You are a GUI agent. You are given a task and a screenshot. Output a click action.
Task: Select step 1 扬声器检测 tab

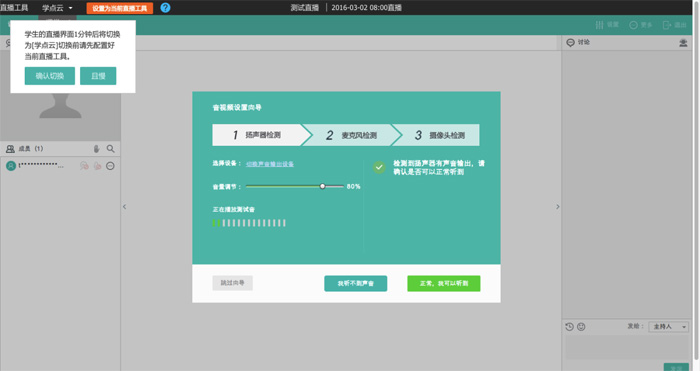(x=258, y=135)
